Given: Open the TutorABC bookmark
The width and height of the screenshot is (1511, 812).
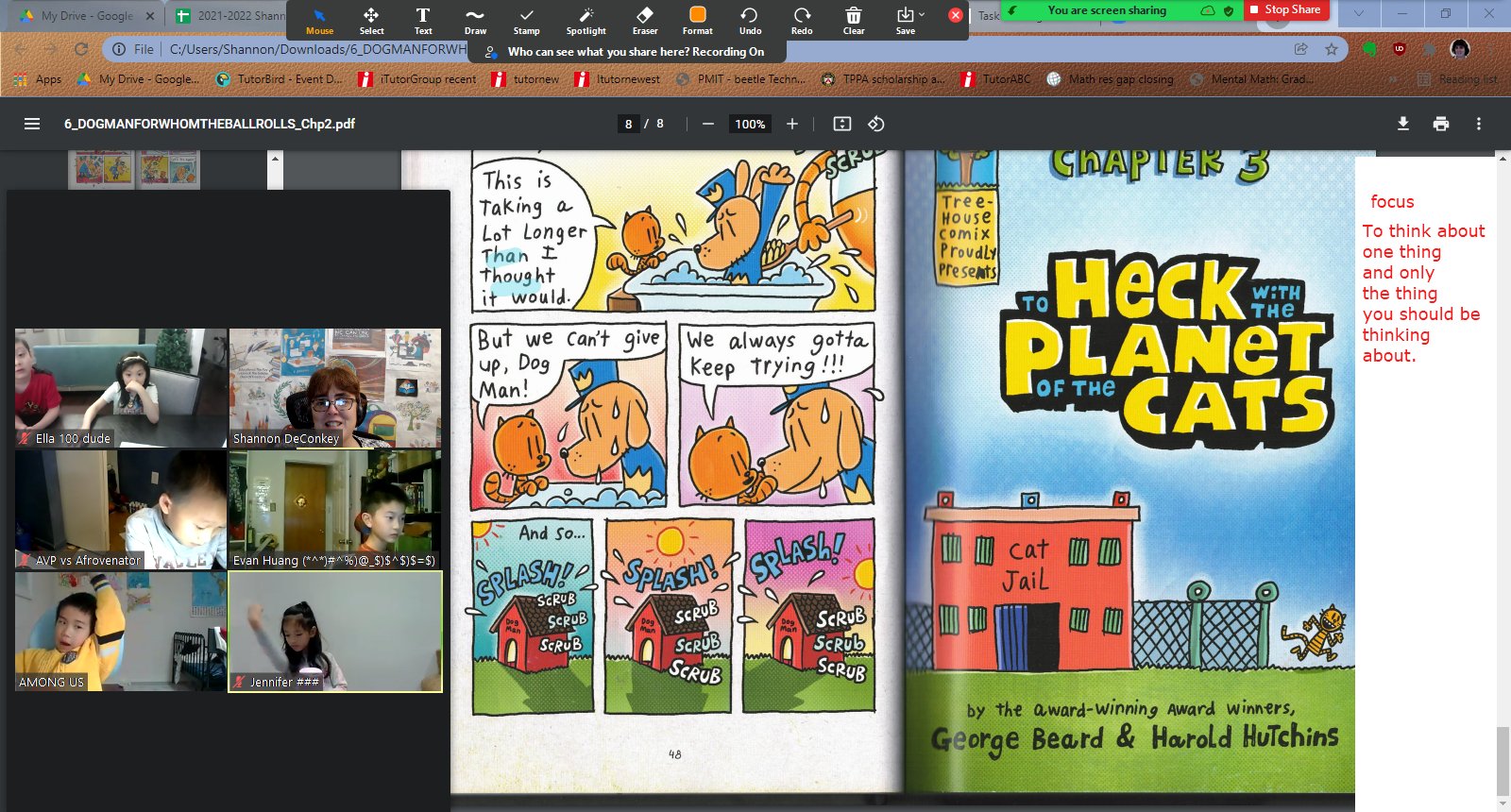Looking at the screenshot, I should pyautogui.click(x=996, y=79).
